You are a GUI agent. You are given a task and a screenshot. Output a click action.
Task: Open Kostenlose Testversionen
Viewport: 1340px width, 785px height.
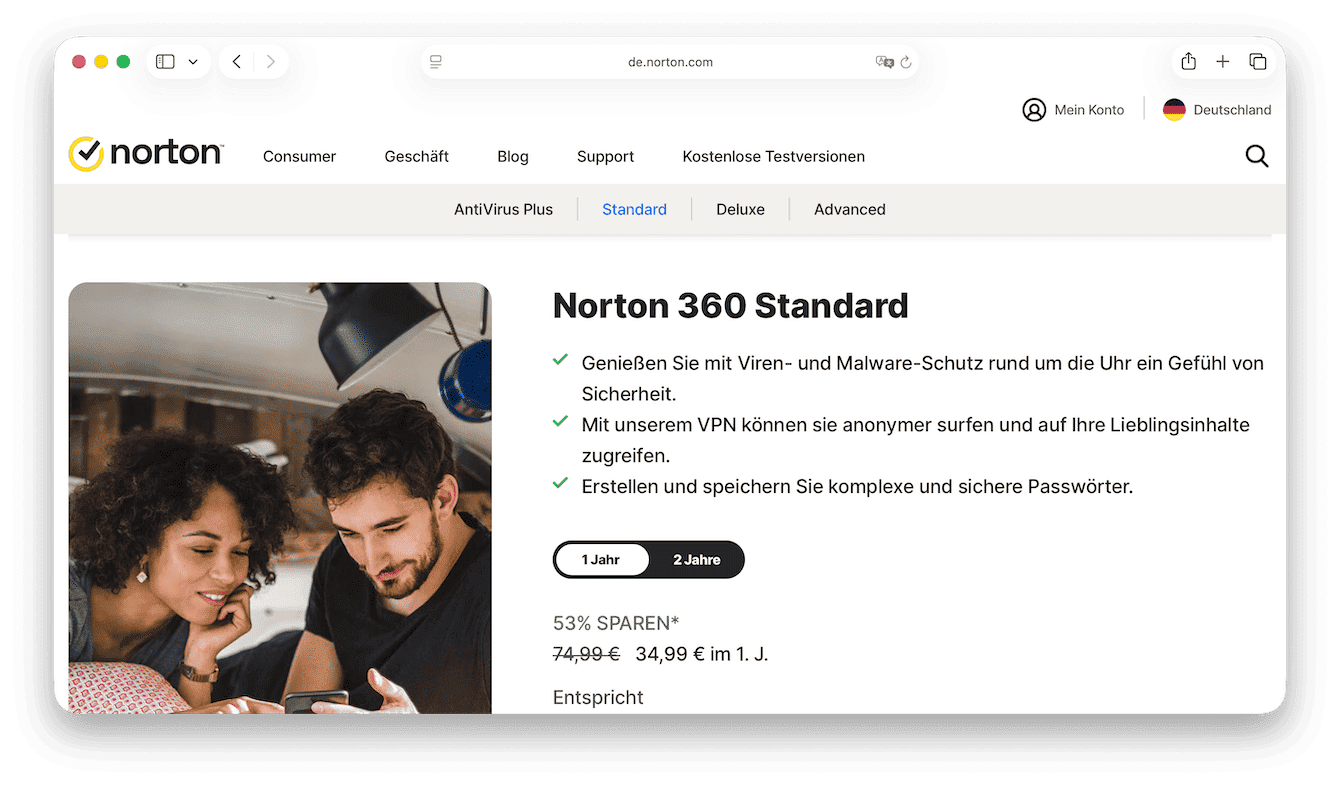(x=773, y=156)
